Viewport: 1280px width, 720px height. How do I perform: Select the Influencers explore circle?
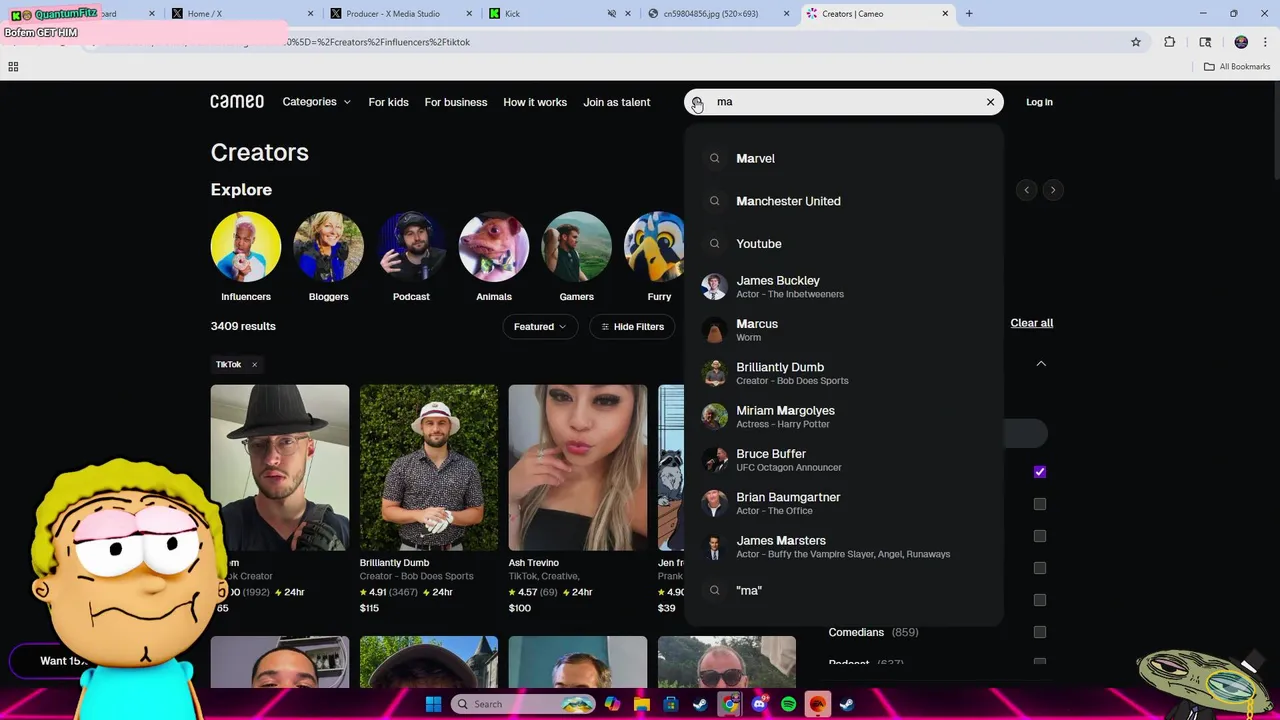[x=246, y=246]
